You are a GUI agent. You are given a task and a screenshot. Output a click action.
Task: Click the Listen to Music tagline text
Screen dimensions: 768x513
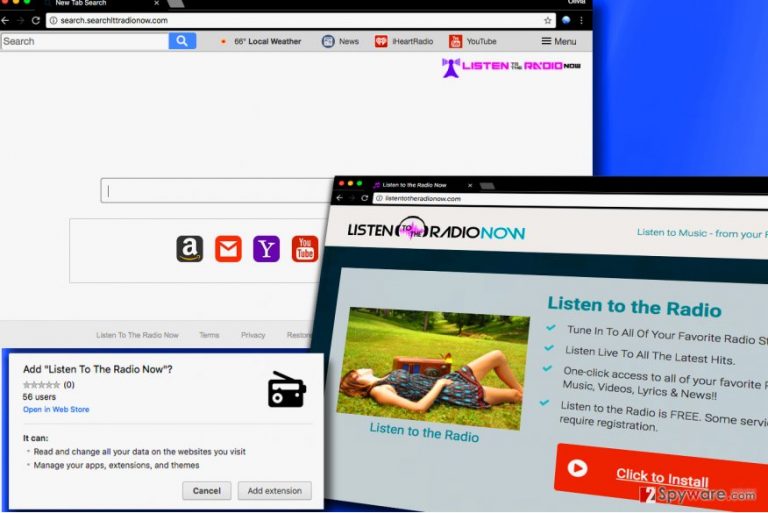coord(702,233)
